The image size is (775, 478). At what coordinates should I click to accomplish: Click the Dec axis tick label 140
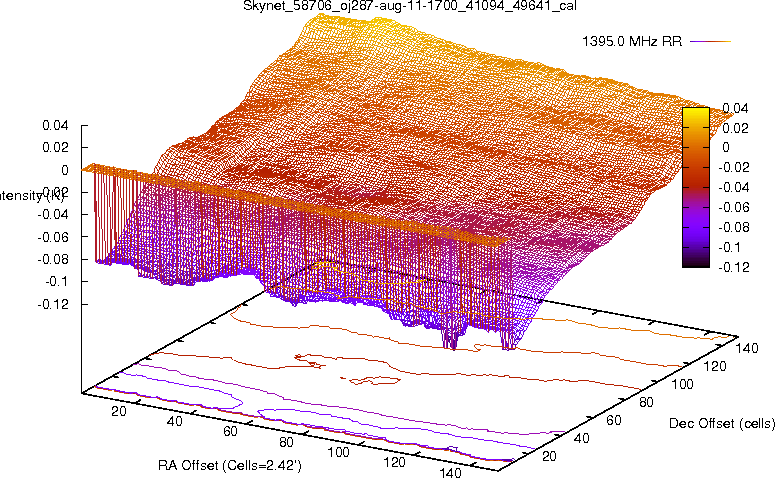(747, 348)
